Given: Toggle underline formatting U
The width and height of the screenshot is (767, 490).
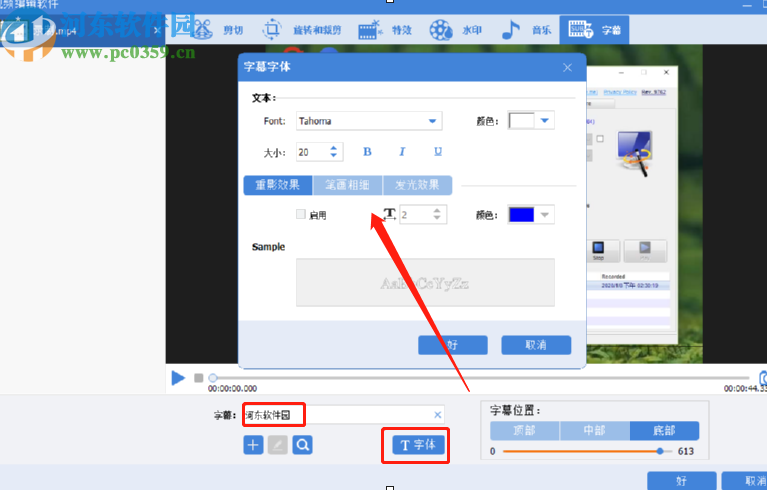Looking at the screenshot, I should coord(438,152).
